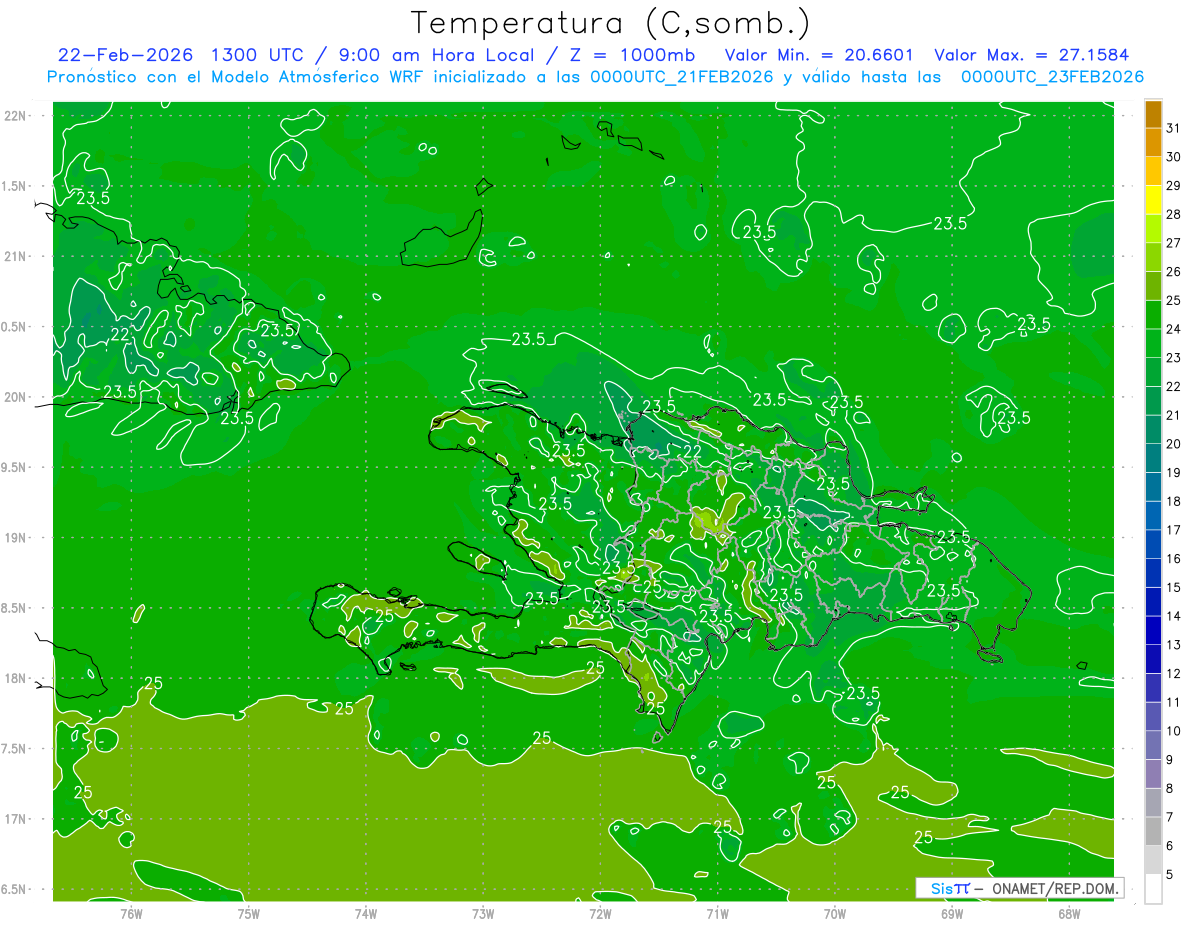Click the orange swatch between 30 and 31
The width and height of the screenshot is (1200, 927).
[1153, 143]
